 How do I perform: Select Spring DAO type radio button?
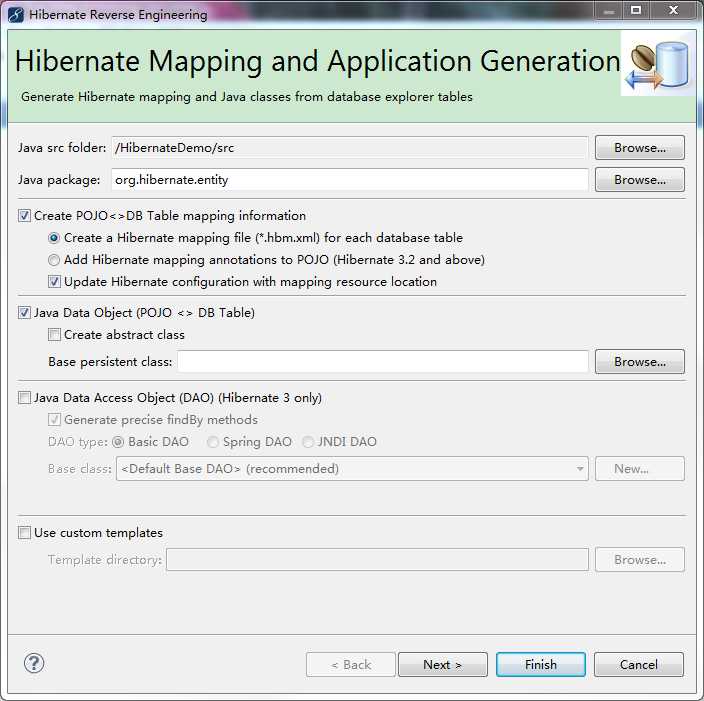[x=213, y=442]
